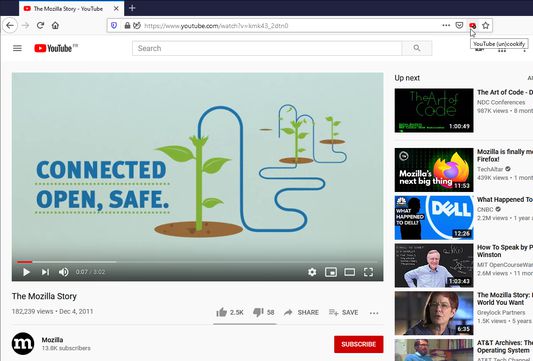
Task: Click Mozilla is finally video title
Action: 505,155
